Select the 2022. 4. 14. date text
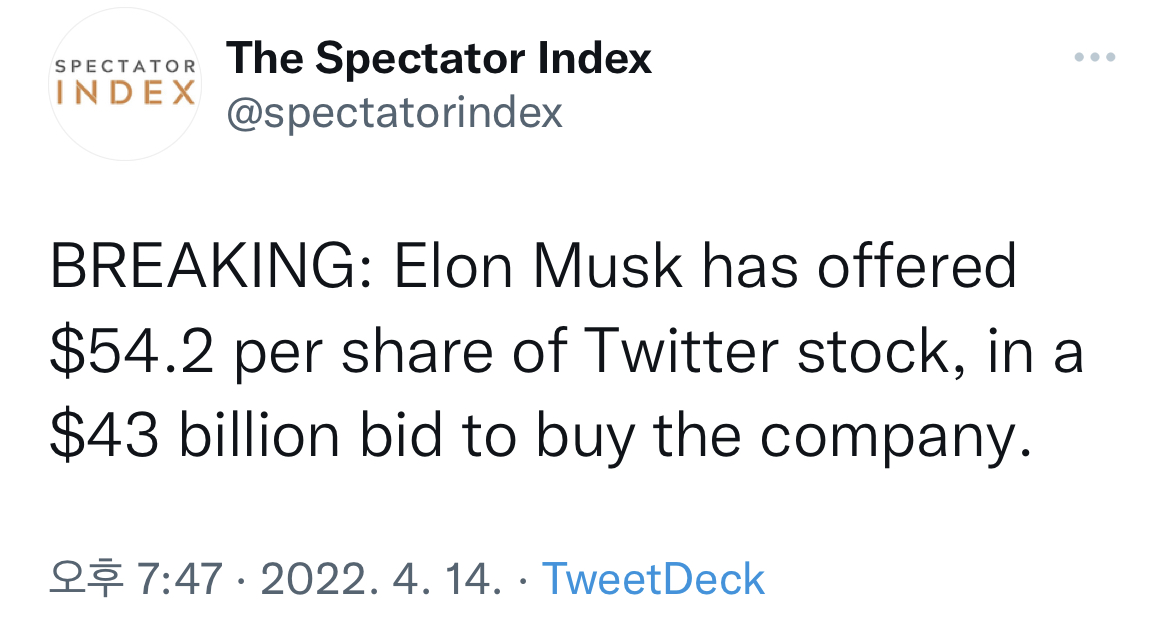 click(x=381, y=579)
